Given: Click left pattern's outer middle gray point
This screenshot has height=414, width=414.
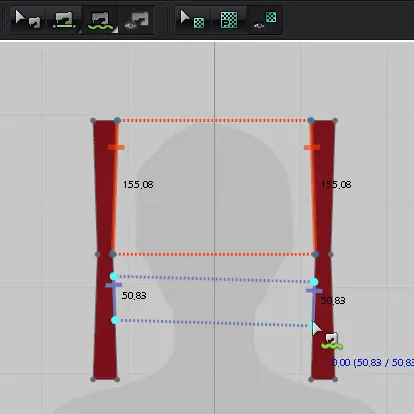Looking at the screenshot, I should (97, 254).
